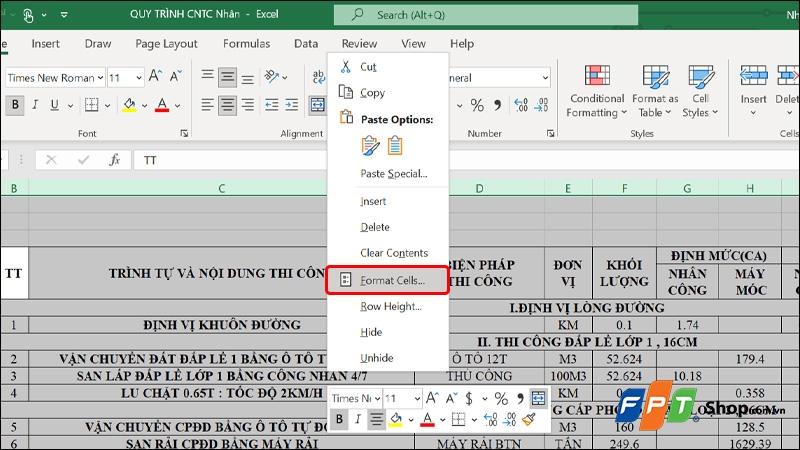Image resolution: width=800 pixels, height=450 pixels.
Task: Open the mini toolbar font name dropdown
Action: (x=378, y=398)
